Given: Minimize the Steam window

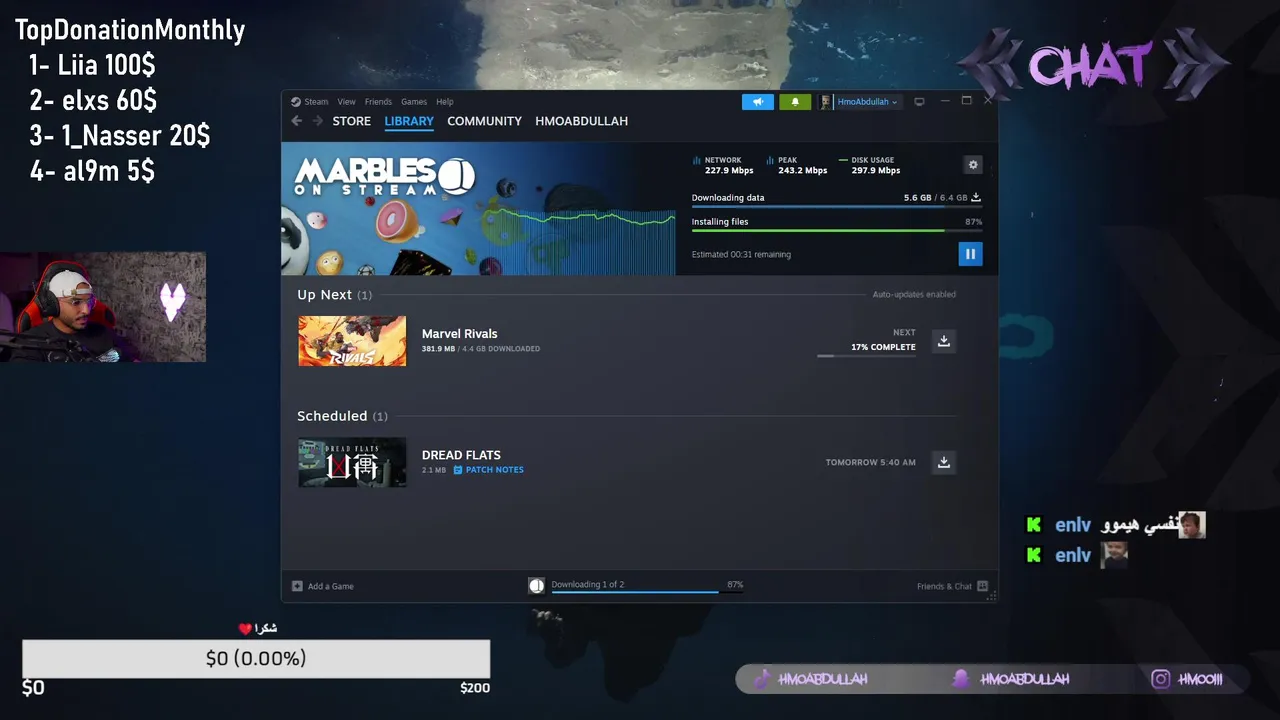Looking at the screenshot, I should point(943,101).
